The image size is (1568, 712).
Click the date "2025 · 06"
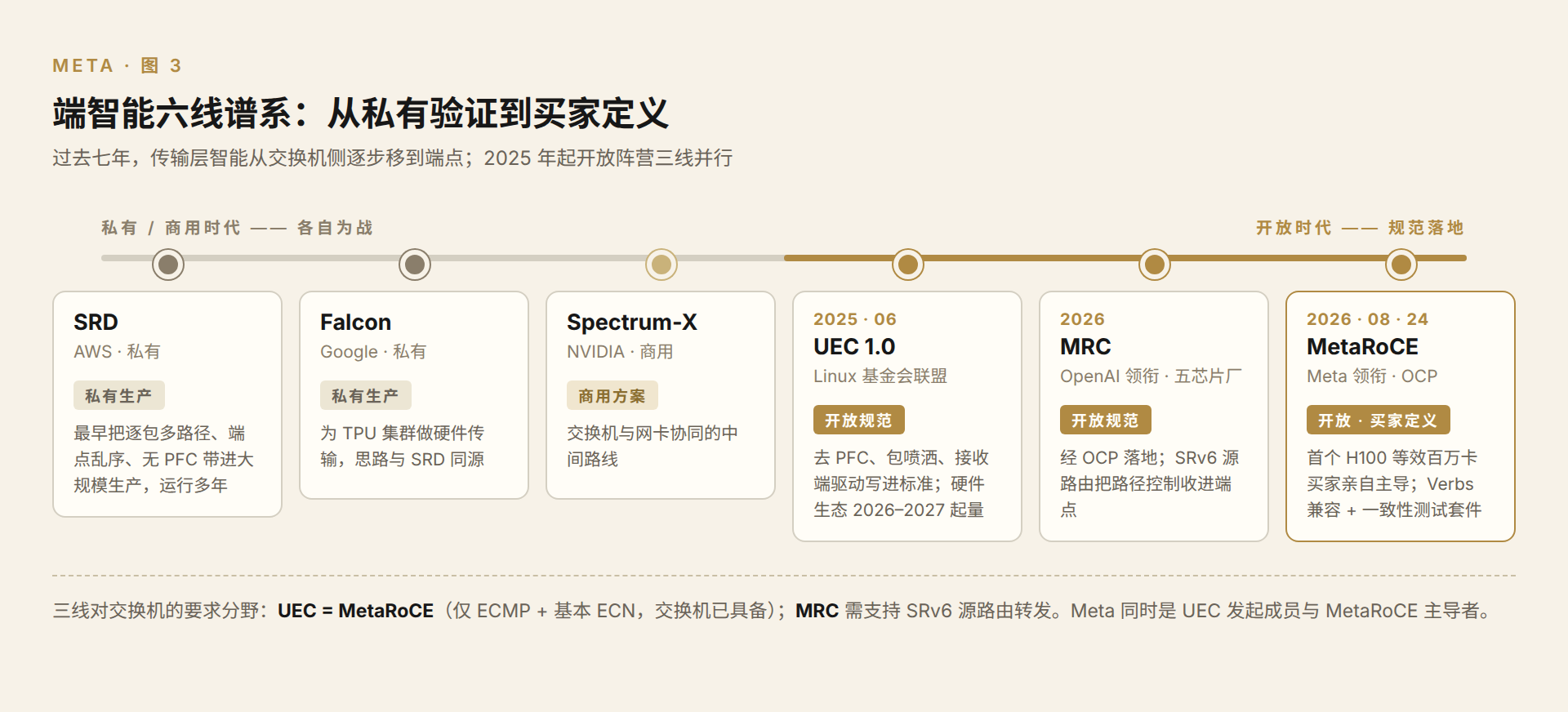pos(855,319)
